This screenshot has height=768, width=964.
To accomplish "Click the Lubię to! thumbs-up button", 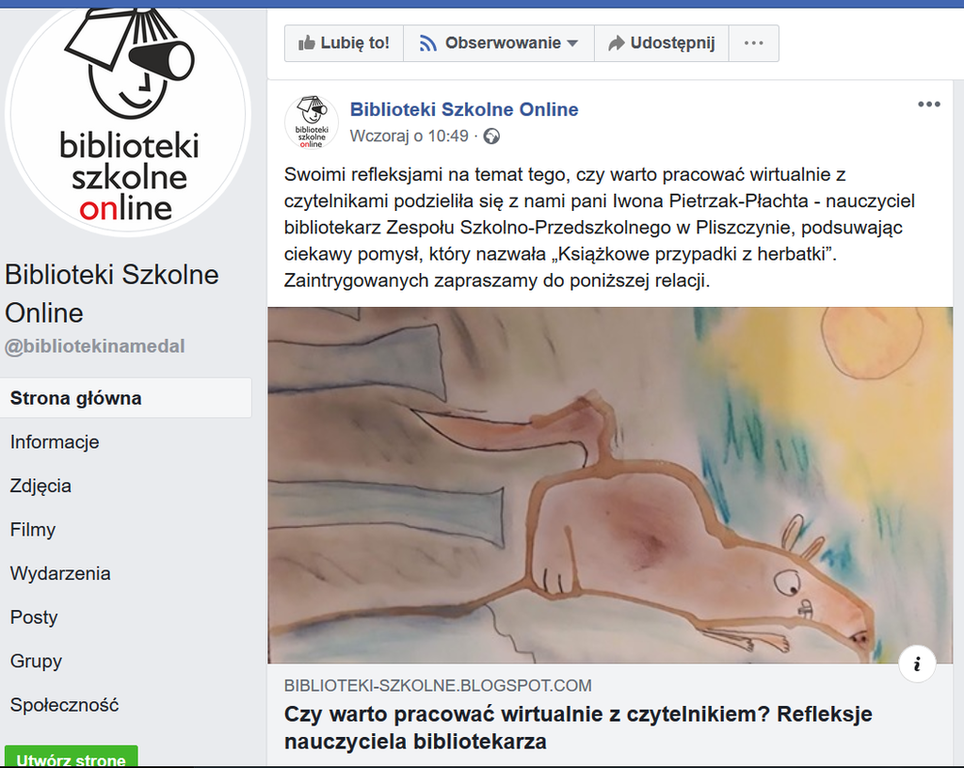I will click(344, 43).
